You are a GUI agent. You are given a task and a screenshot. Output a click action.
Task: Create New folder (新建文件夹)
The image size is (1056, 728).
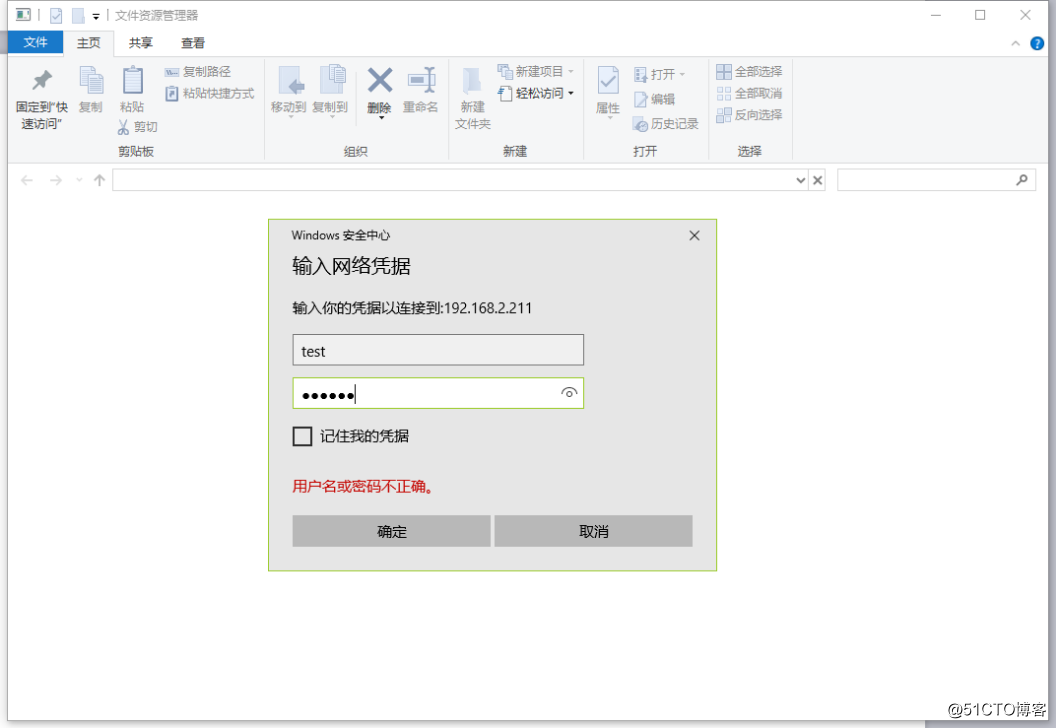[472, 98]
